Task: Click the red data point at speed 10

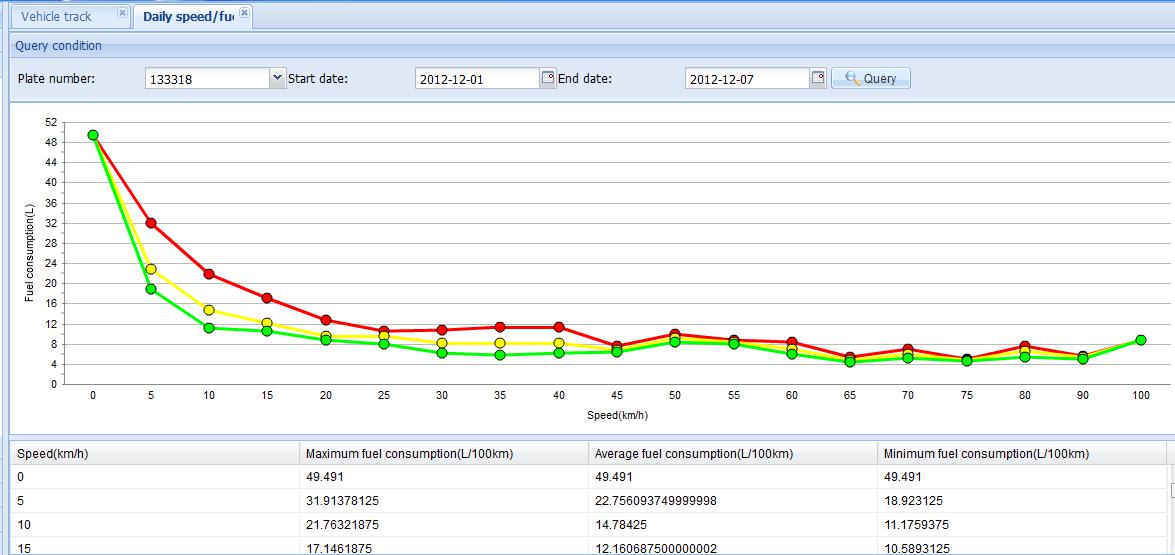Action: pyautogui.click(x=209, y=274)
